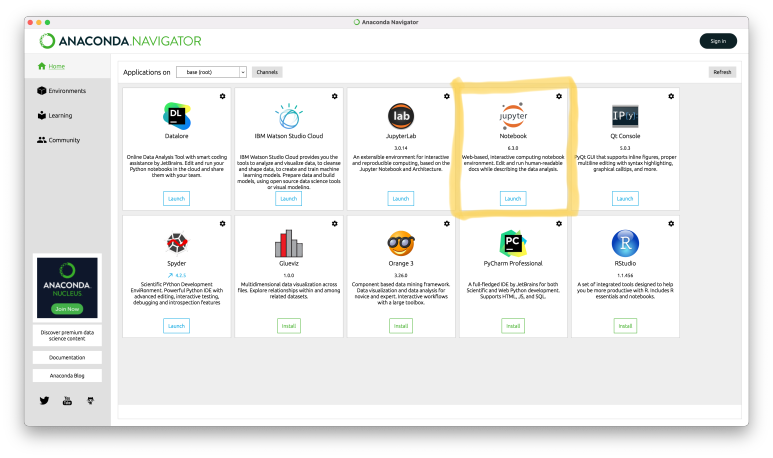This screenshot has height=458, width=773.
Task: Open RStudio card settings gear
Action: (x=671, y=223)
